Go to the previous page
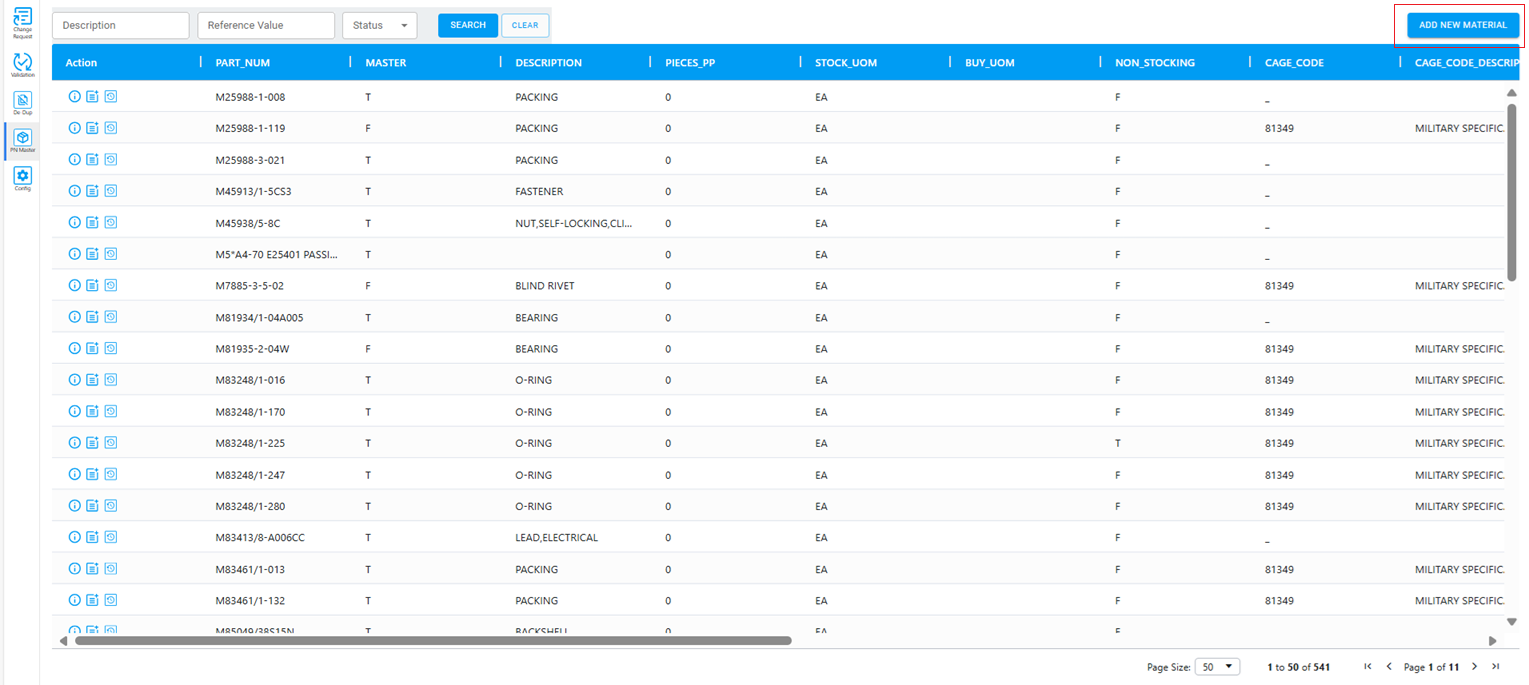 pyautogui.click(x=1388, y=667)
